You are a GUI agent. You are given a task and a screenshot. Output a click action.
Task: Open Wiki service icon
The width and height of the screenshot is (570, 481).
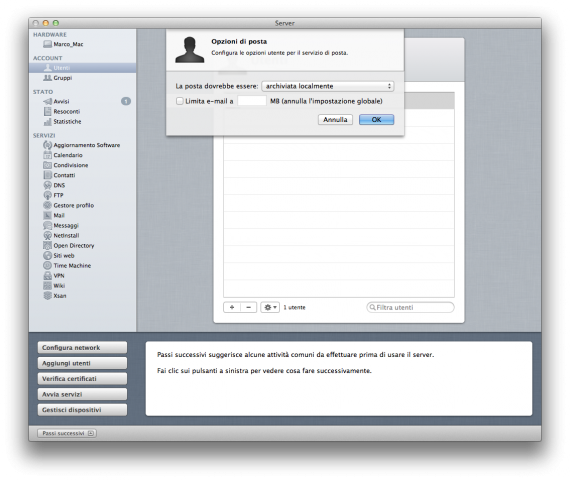click(x=47, y=286)
